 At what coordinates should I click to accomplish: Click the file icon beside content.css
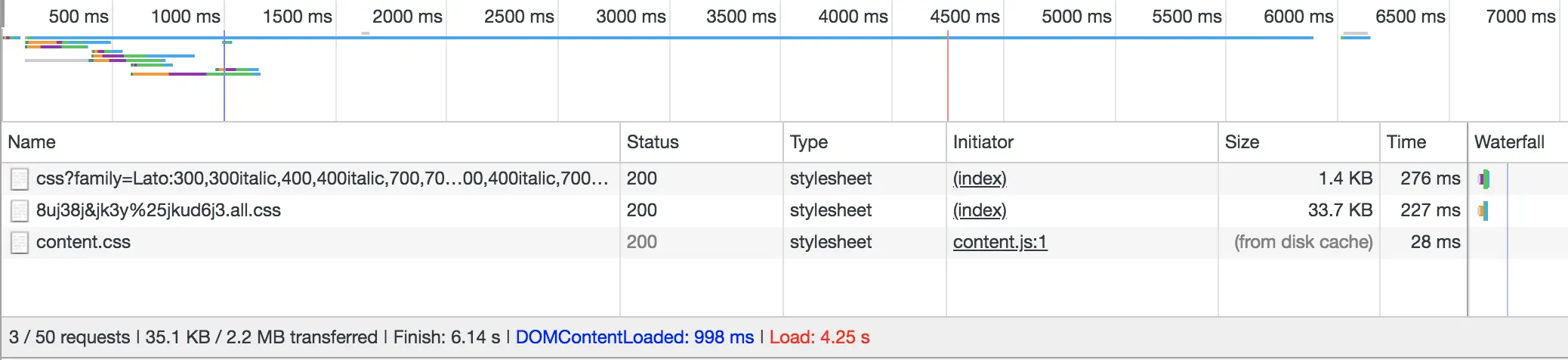(19, 243)
